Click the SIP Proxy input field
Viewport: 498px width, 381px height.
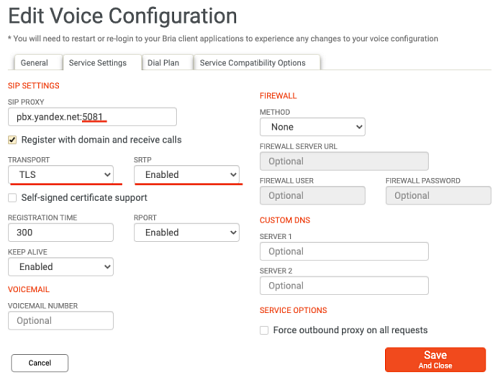[92, 117]
